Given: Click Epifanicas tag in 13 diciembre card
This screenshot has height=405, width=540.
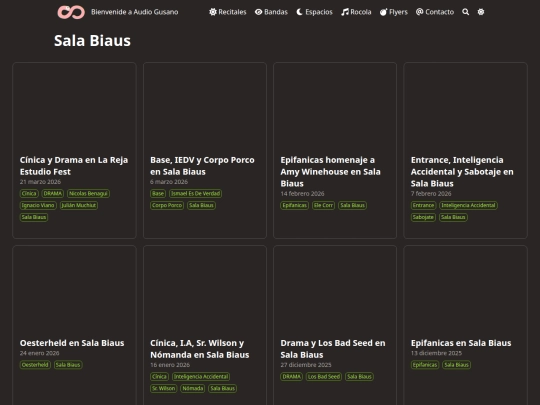Looking at the screenshot, I should pos(425,365).
